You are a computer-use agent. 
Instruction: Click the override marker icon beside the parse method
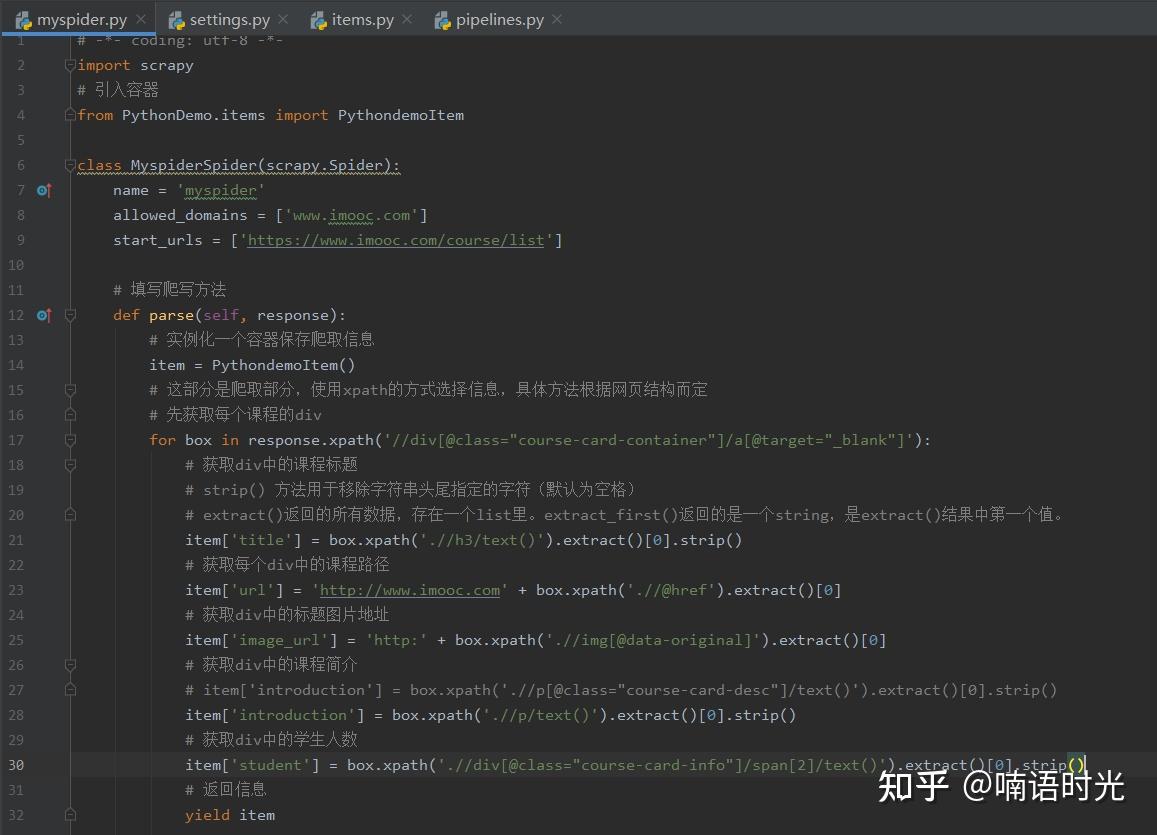pyautogui.click(x=44, y=315)
